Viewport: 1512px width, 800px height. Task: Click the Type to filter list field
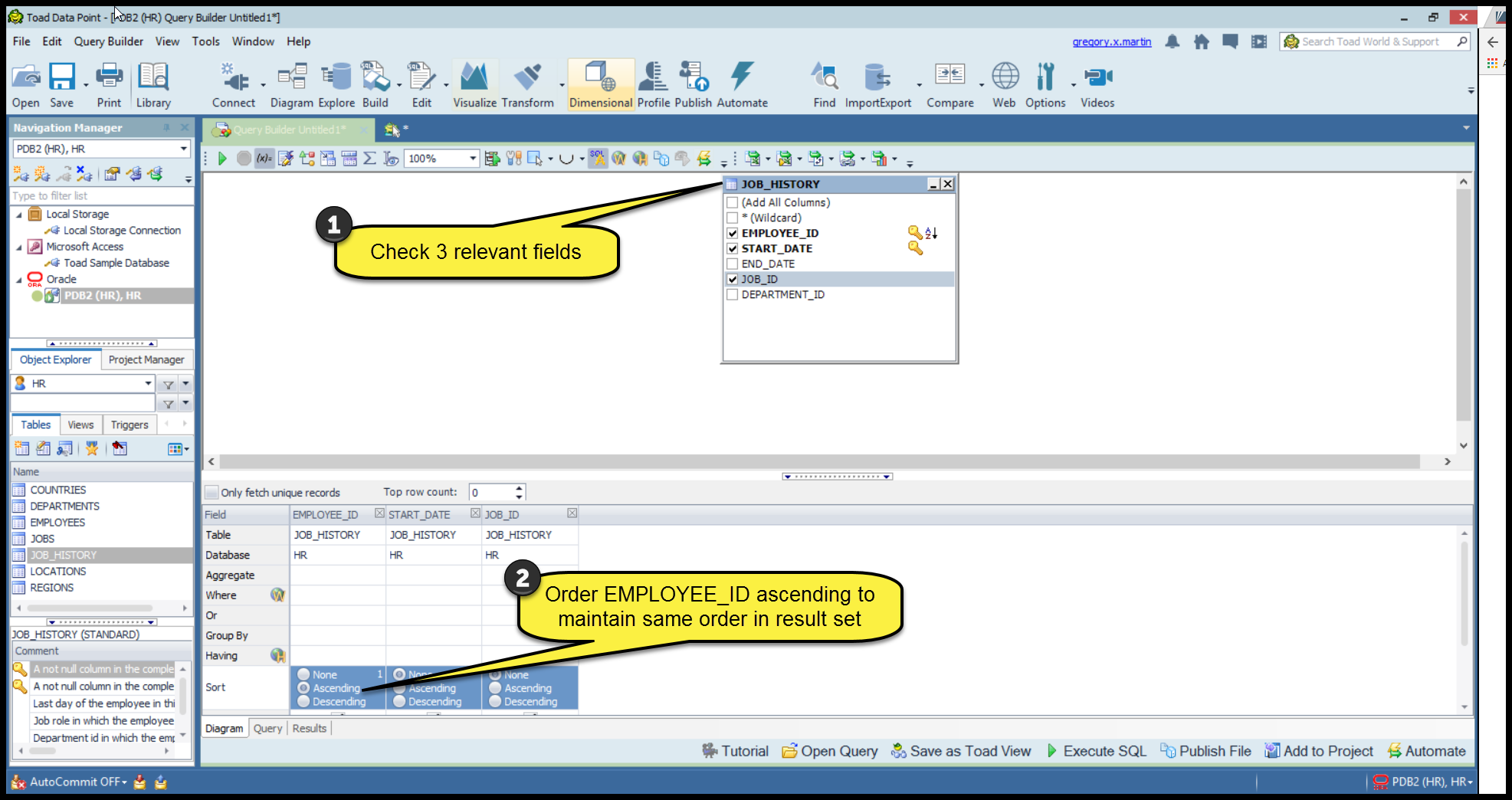click(x=101, y=196)
